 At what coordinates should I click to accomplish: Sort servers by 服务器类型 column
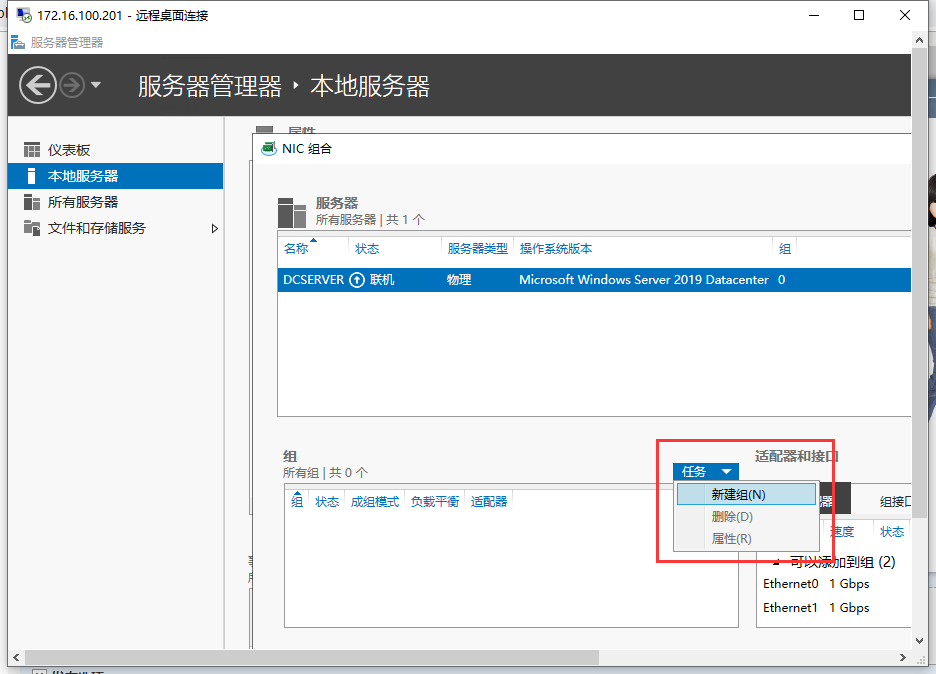[478, 249]
